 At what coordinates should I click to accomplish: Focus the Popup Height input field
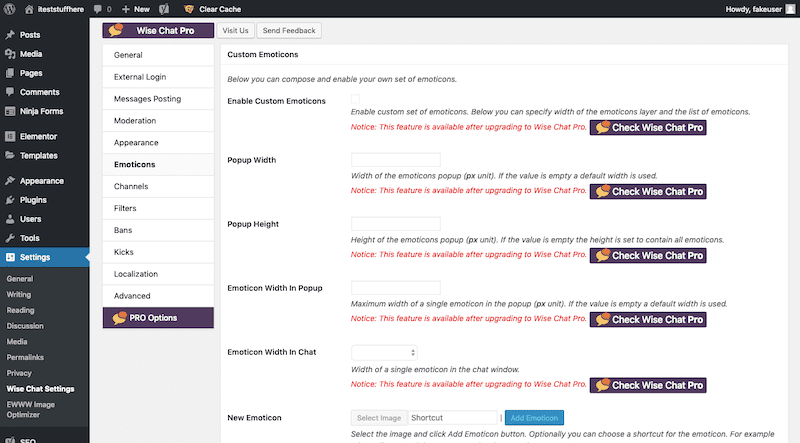[x=395, y=224]
